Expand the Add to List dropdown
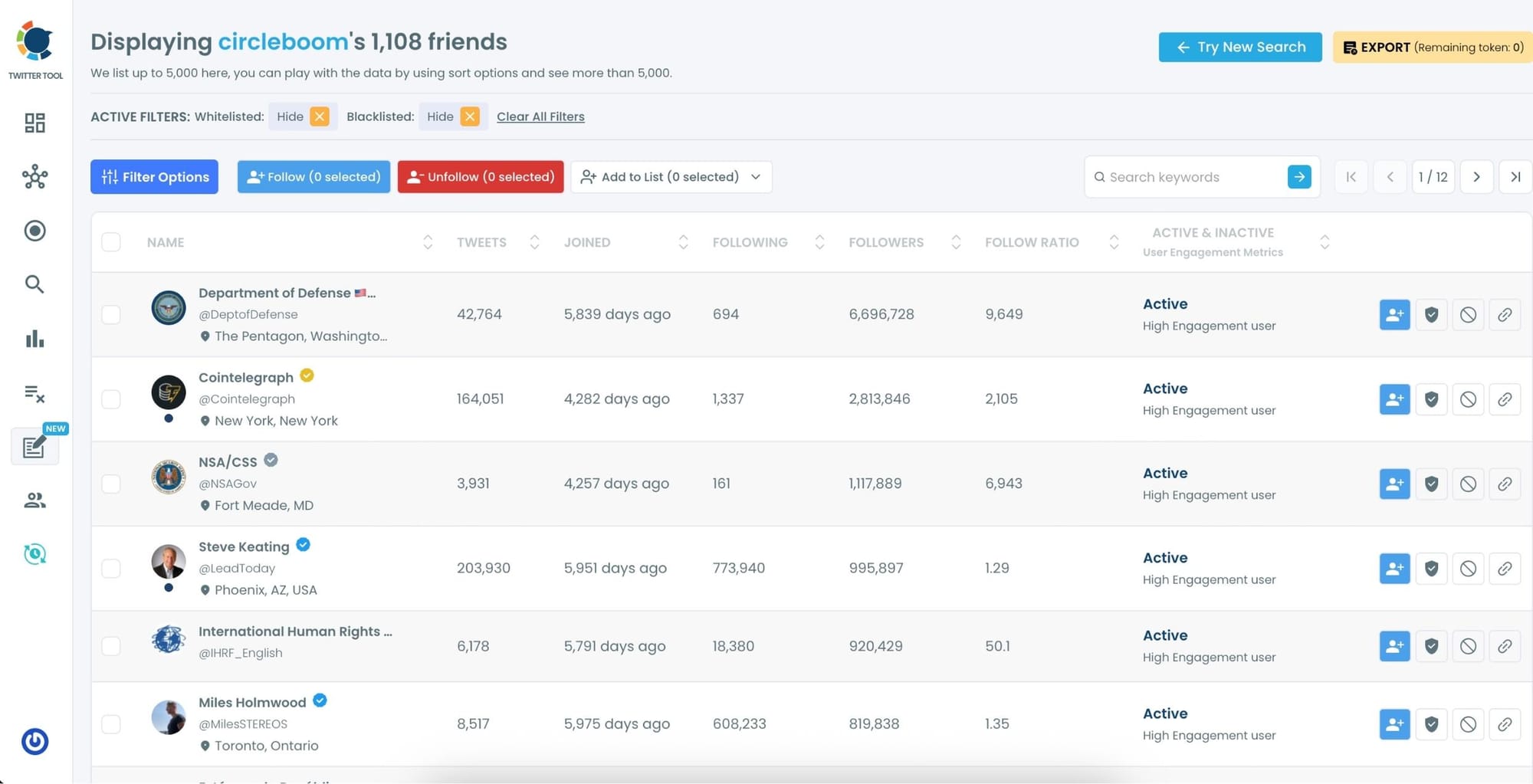The height and width of the screenshot is (784, 1533). [671, 177]
